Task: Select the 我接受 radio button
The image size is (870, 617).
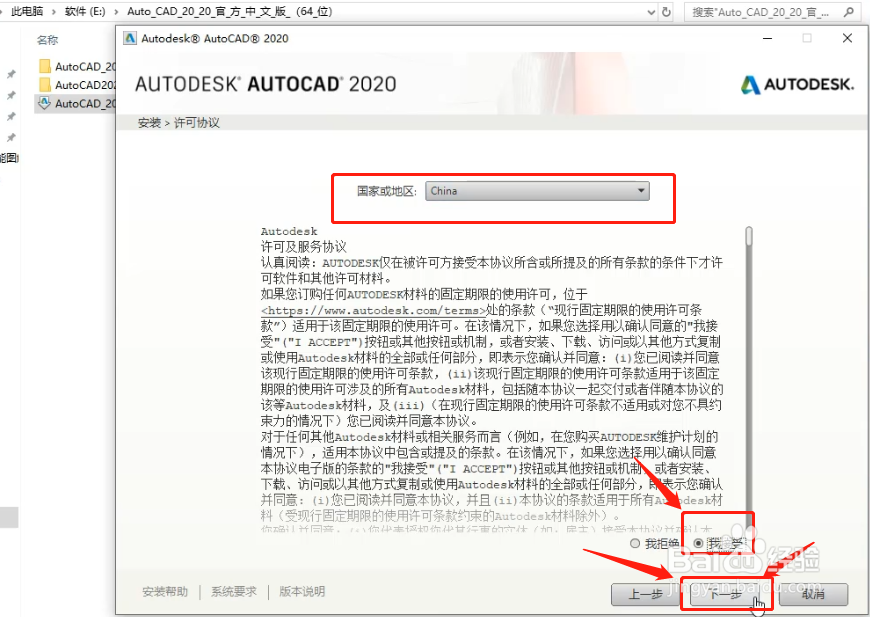Action: (699, 543)
